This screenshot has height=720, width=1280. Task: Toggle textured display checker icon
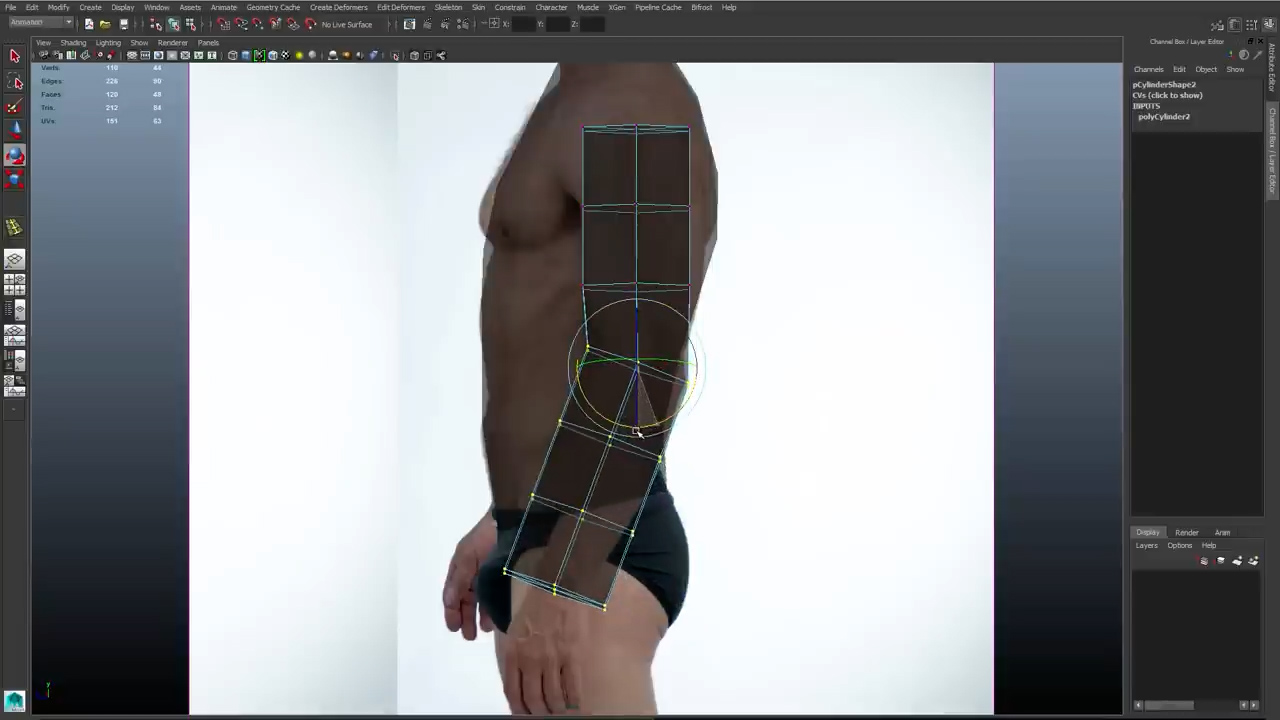(x=285, y=55)
